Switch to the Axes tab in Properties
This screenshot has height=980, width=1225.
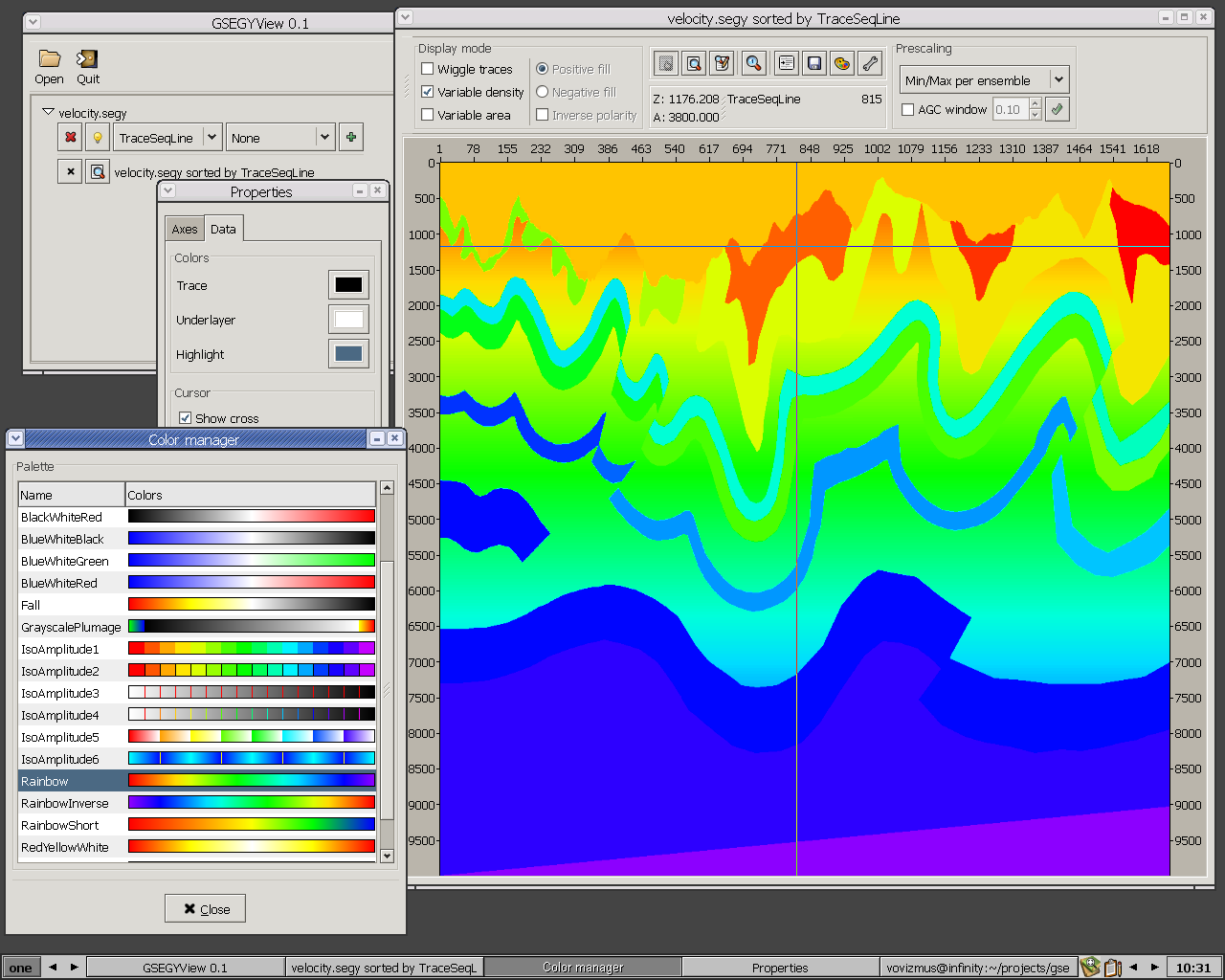tap(185, 229)
